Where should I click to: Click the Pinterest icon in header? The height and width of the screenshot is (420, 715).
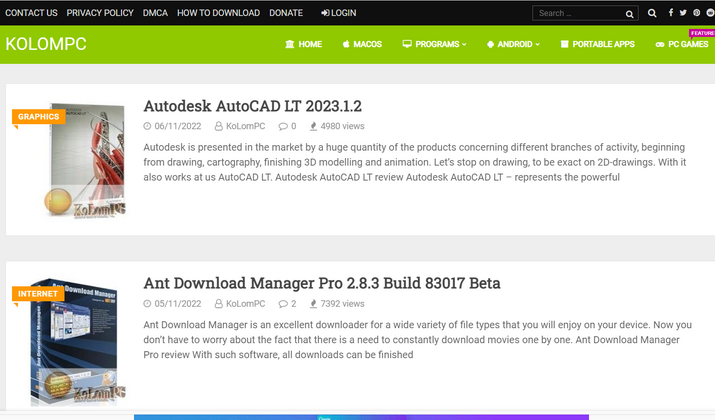point(697,13)
